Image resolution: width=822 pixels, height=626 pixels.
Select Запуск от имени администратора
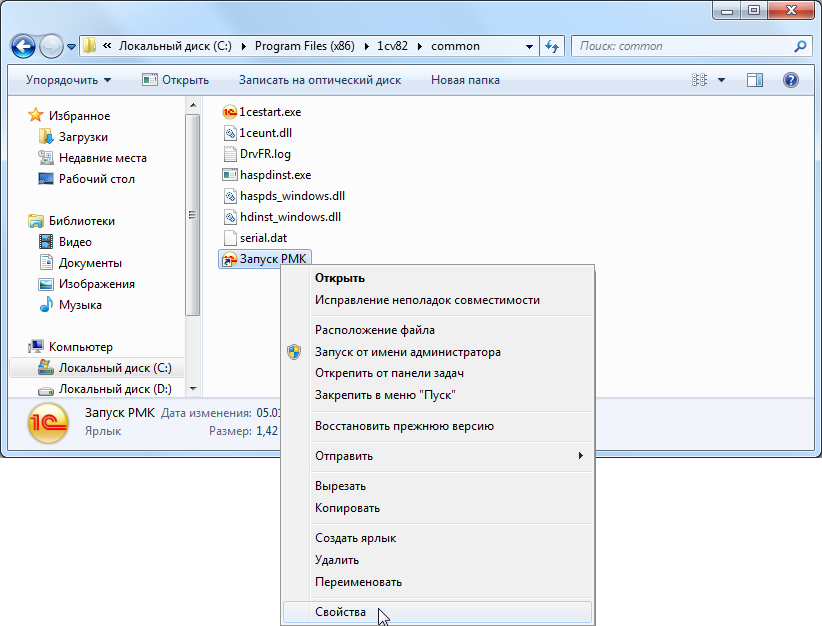pyautogui.click(x=407, y=352)
